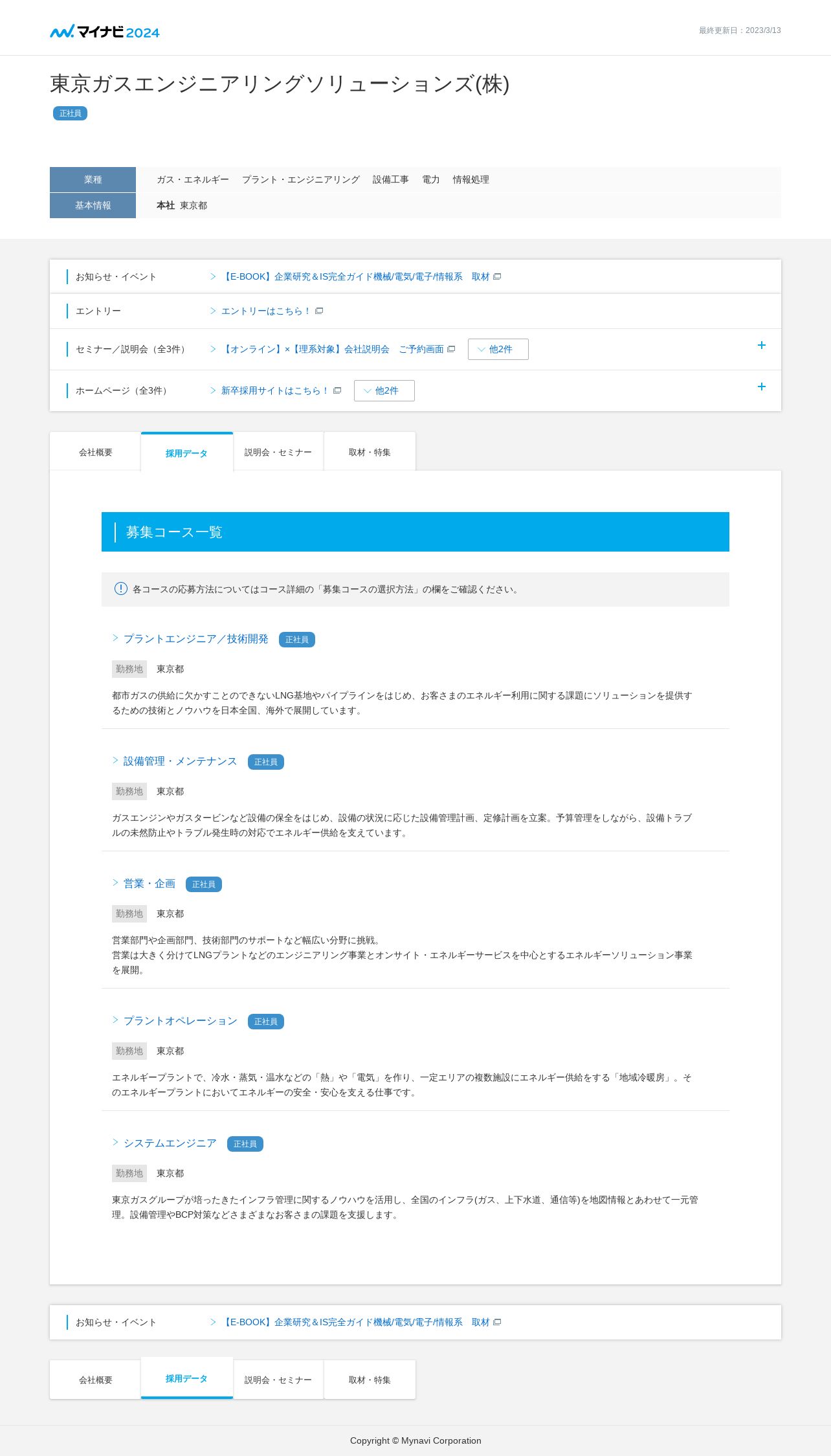831x1456 pixels.
Task: Switch to the top 会社概要 tab
Action: click(x=96, y=452)
